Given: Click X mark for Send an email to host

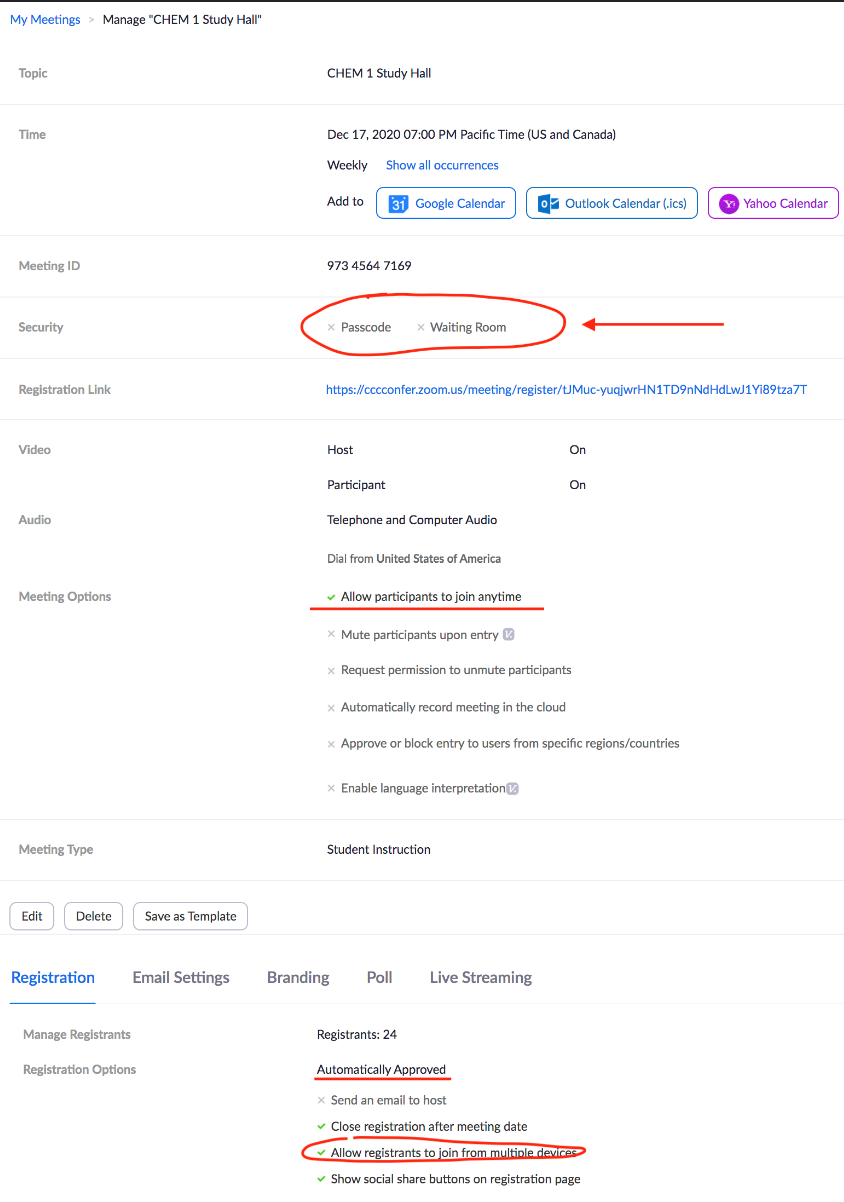Looking at the screenshot, I should (x=321, y=1100).
